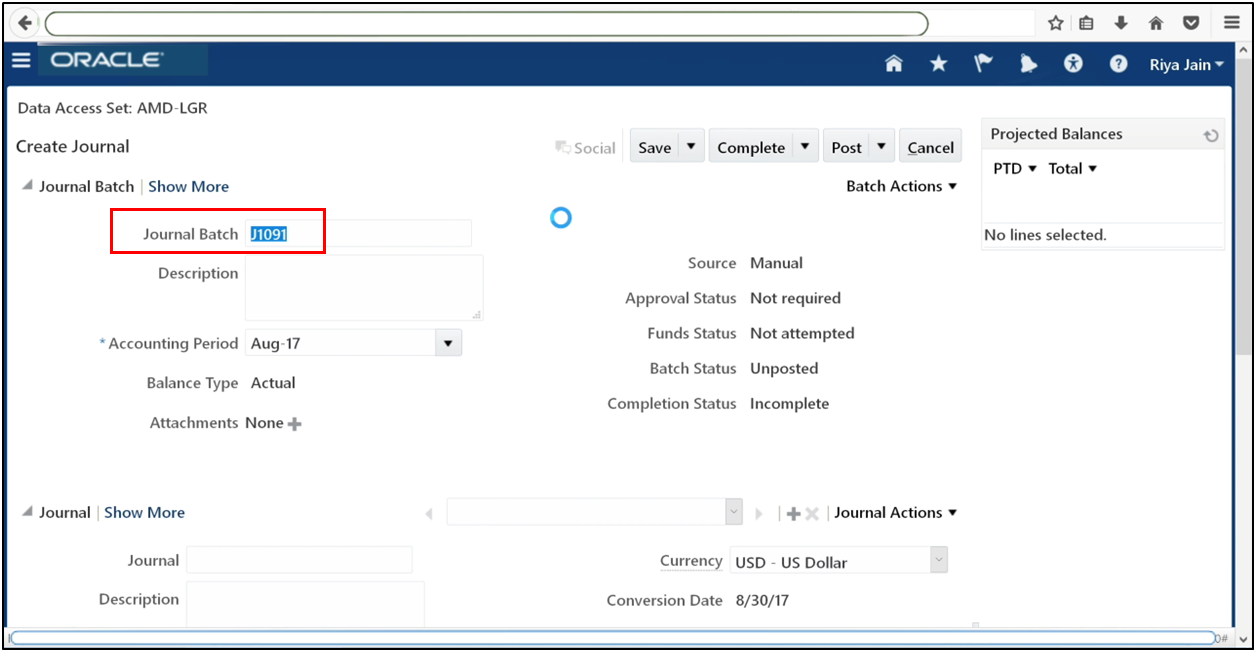Add an attachment using the plus icon
The image size is (1256, 652).
[293, 423]
